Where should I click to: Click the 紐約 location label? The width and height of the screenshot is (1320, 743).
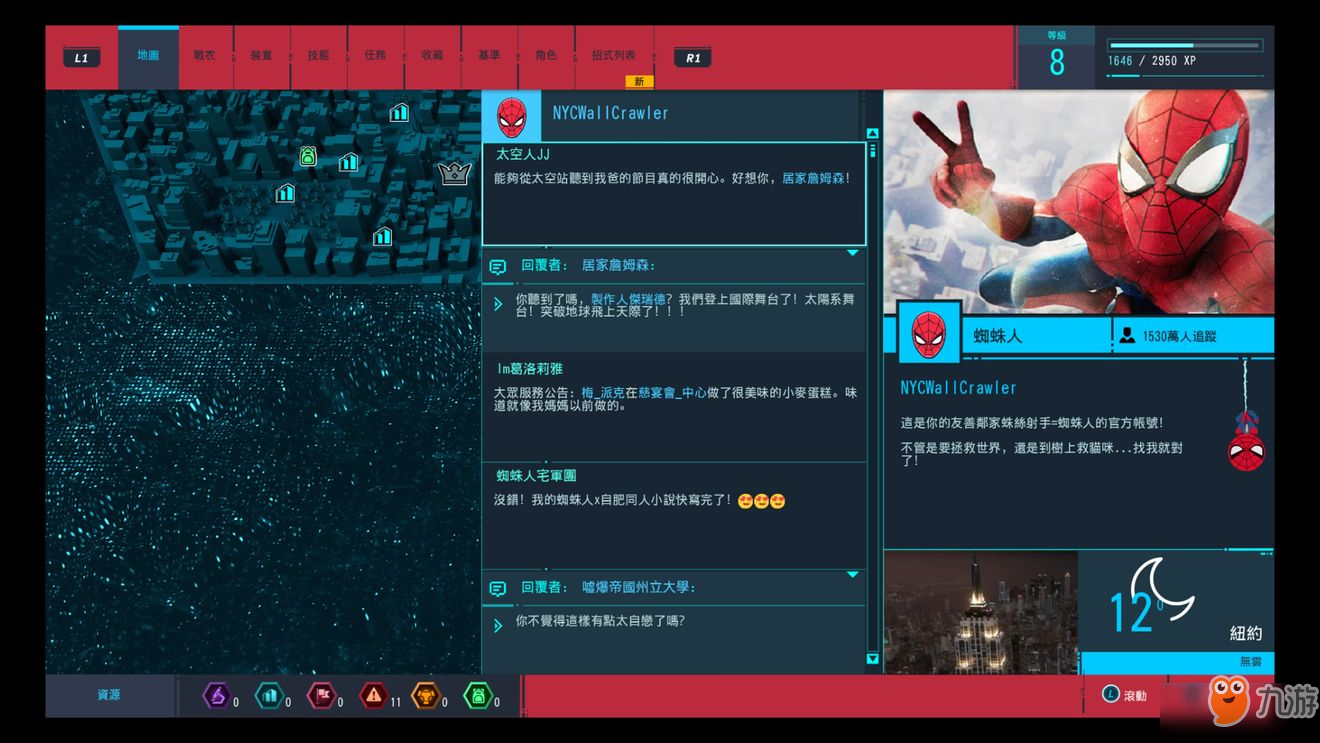click(x=1246, y=633)
